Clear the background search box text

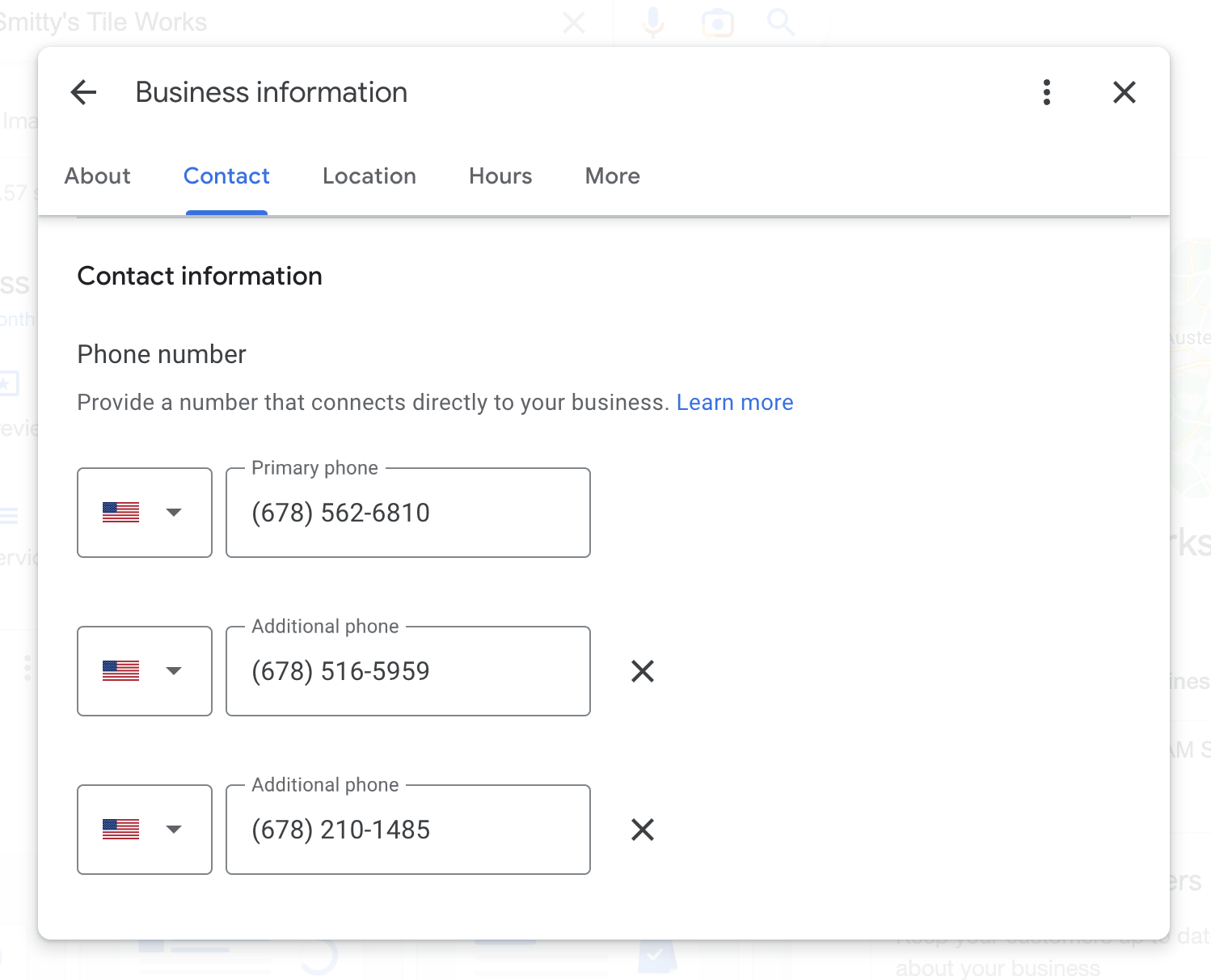point(574,23)
